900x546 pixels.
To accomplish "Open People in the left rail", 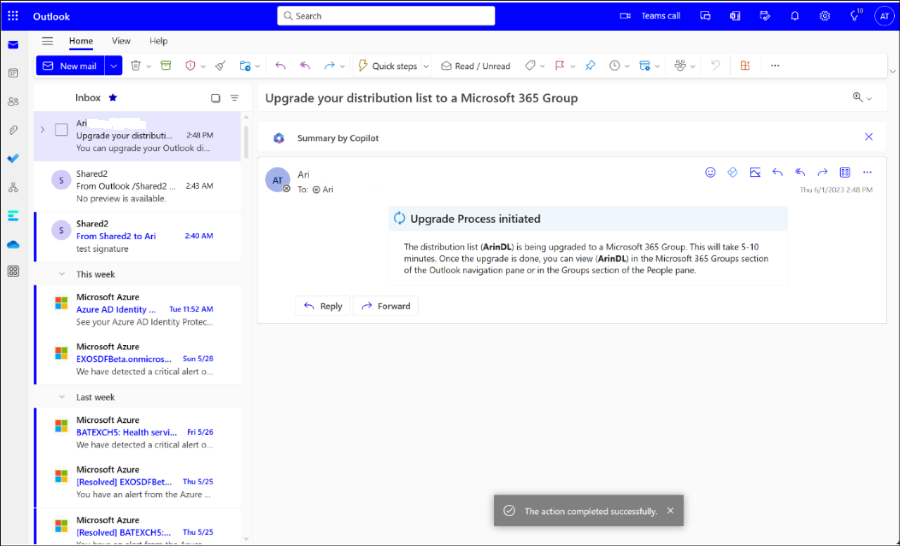I will click(x=13, y=102).
